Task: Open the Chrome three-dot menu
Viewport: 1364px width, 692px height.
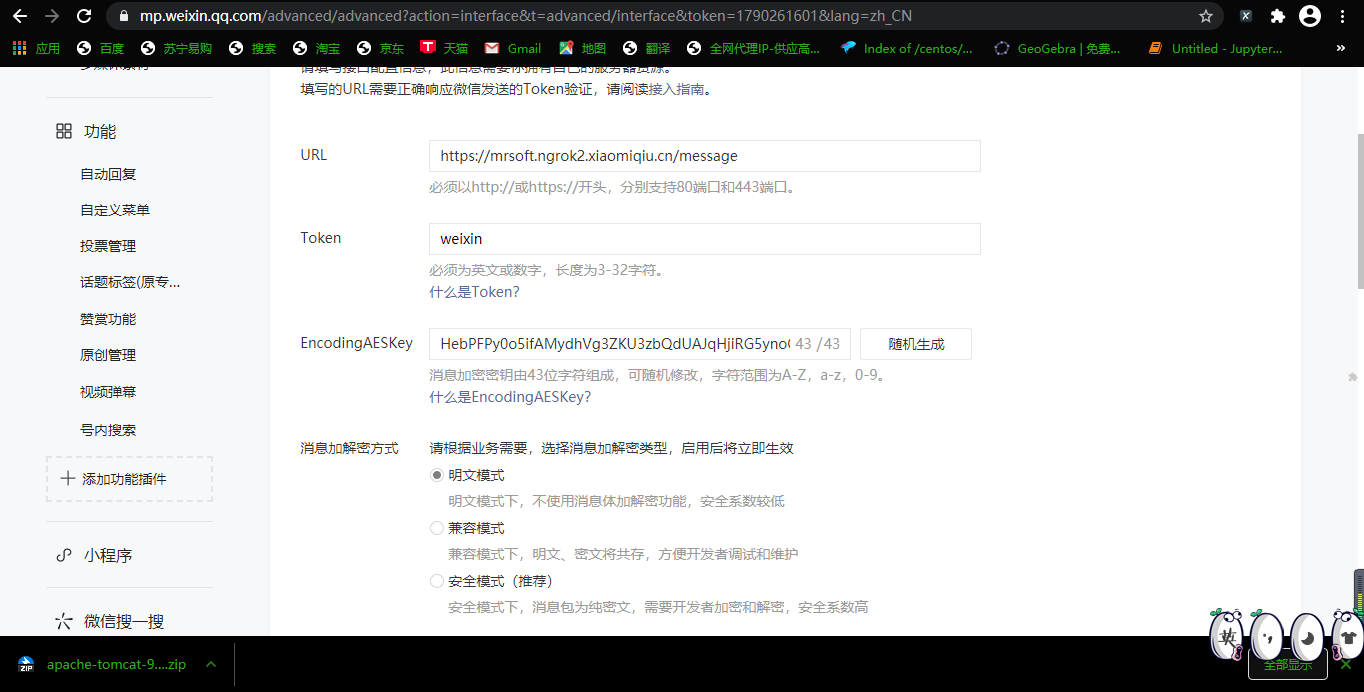Action: [1342, 16]
